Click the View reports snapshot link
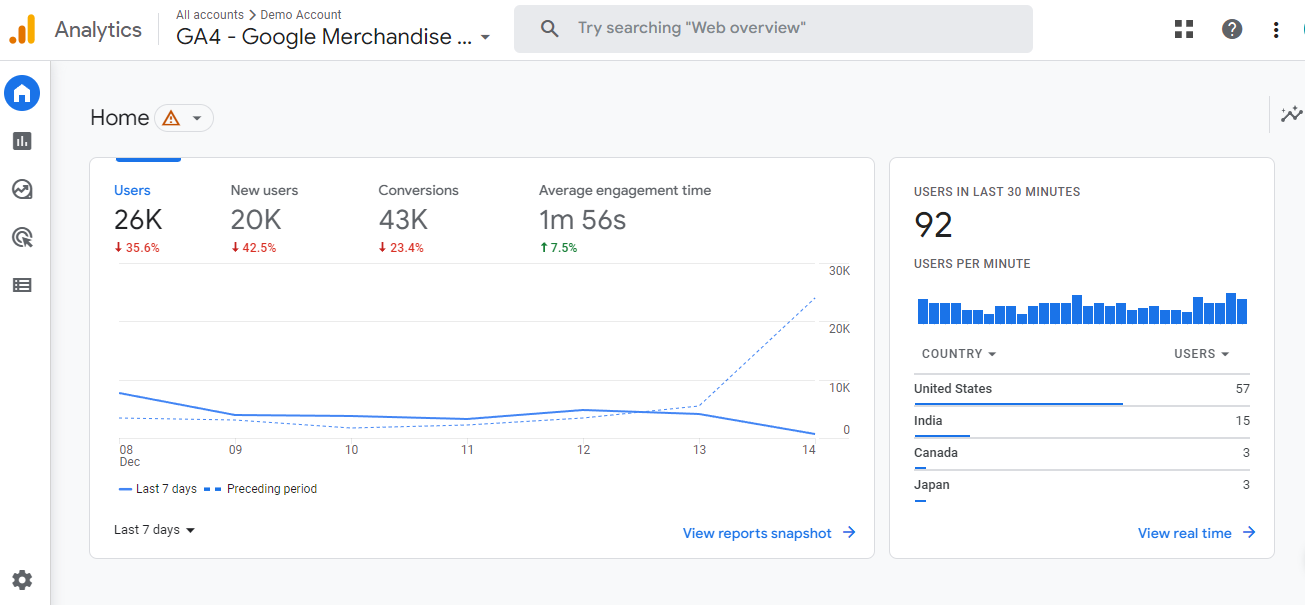The width and height of the screenshot is (1305, 605). click(x=757, y=533)
